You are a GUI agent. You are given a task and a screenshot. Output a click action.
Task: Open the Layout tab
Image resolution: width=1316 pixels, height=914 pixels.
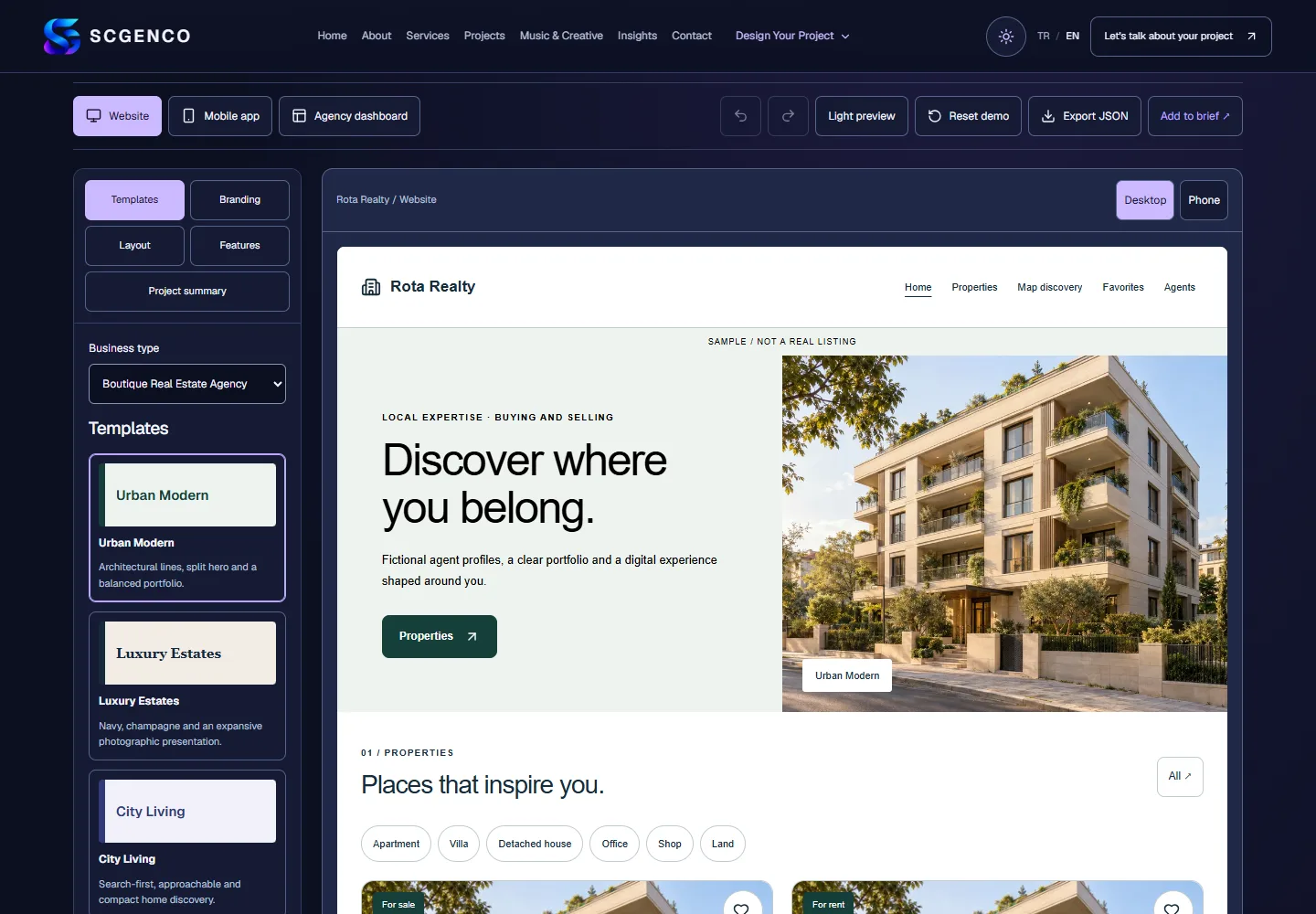pos(134,246)
